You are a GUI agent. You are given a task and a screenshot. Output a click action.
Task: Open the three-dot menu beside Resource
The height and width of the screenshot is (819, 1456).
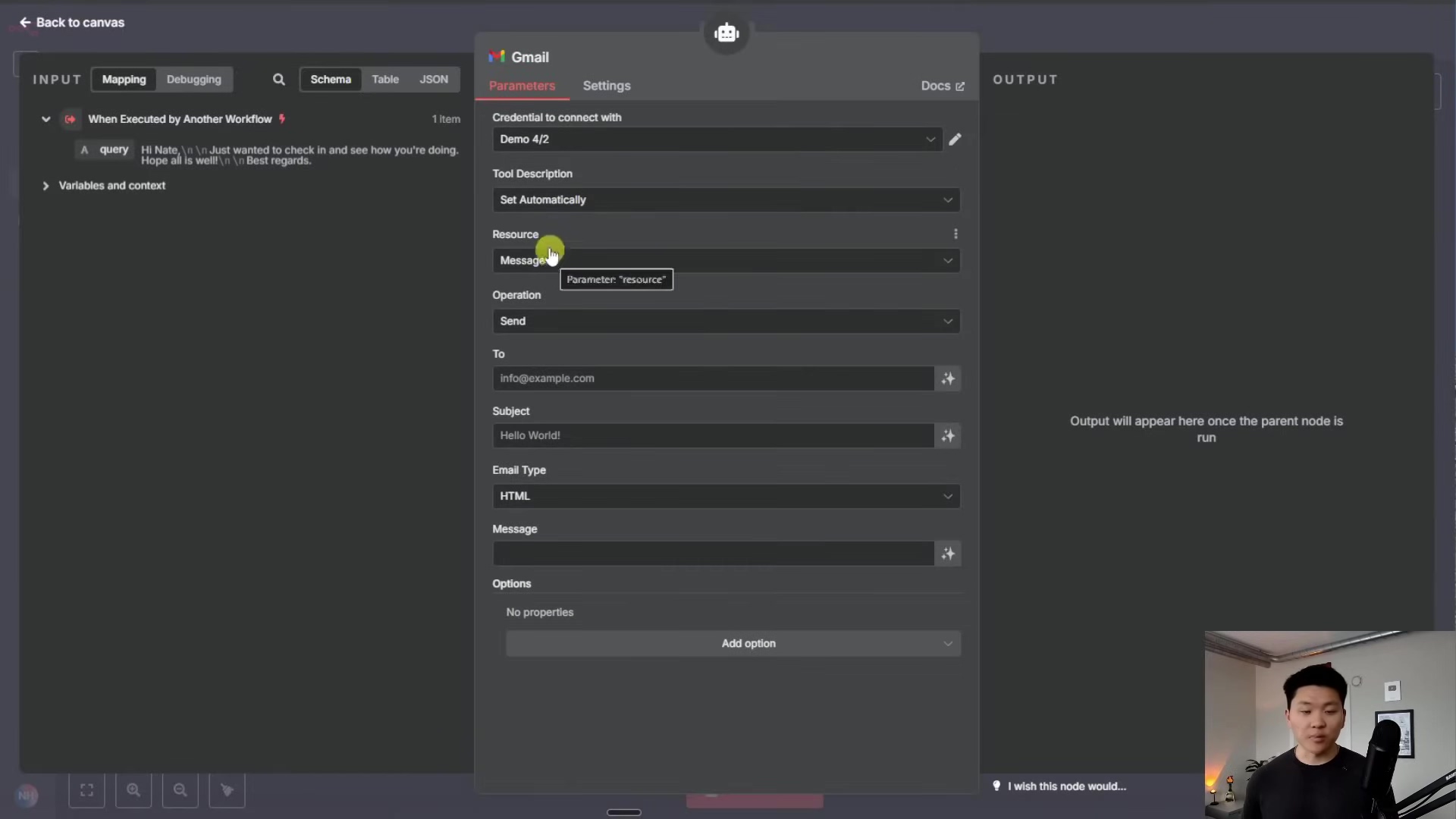point(955,234)
